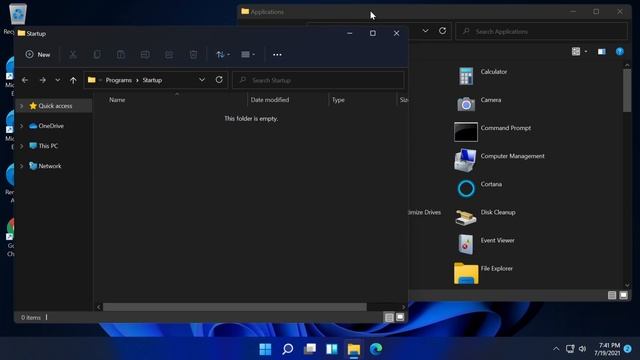The image size is (640, 360).
Task: Click the vertical scrollbar in Applications window
Action: (627, 91)
